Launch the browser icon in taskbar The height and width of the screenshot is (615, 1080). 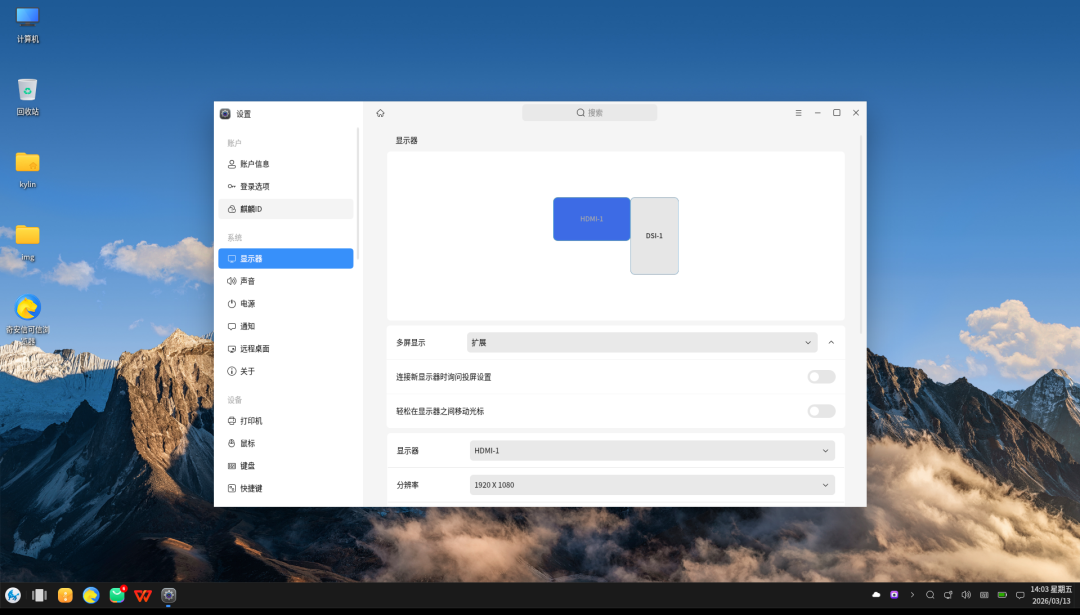pyautogui.click(x=91, y=595)
